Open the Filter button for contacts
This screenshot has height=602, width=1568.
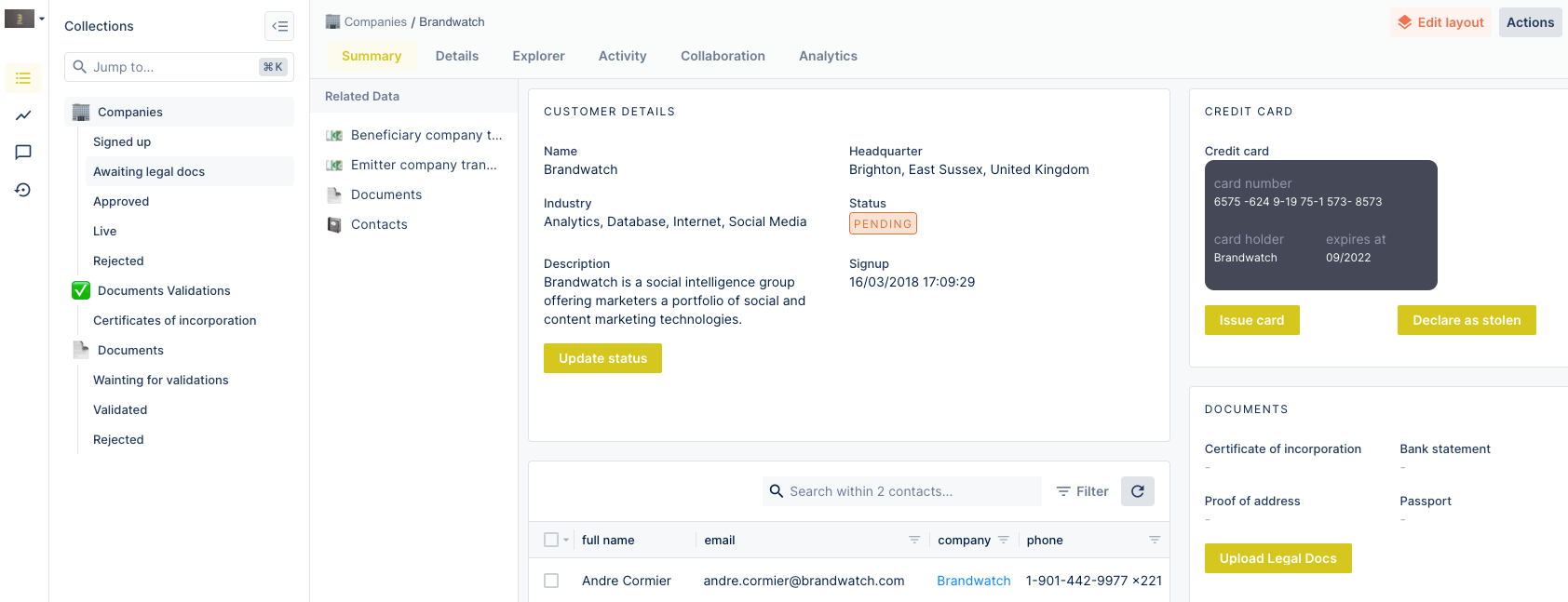(x=1082, y=491)
